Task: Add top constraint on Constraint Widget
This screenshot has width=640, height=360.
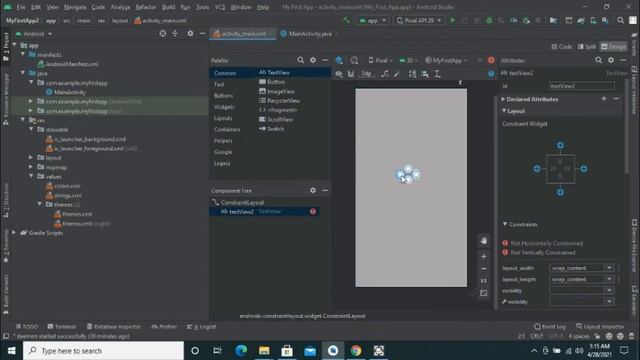Action: click(560, 145)
